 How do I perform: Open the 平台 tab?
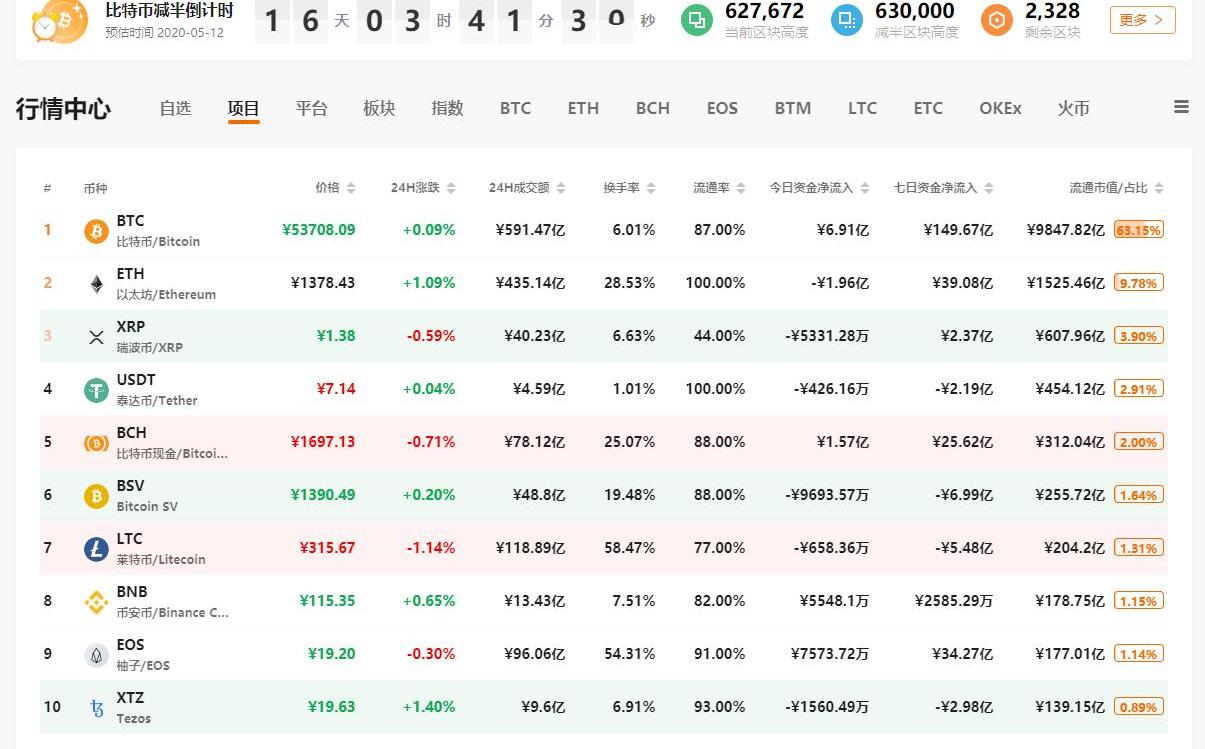(x=311, y=108)
